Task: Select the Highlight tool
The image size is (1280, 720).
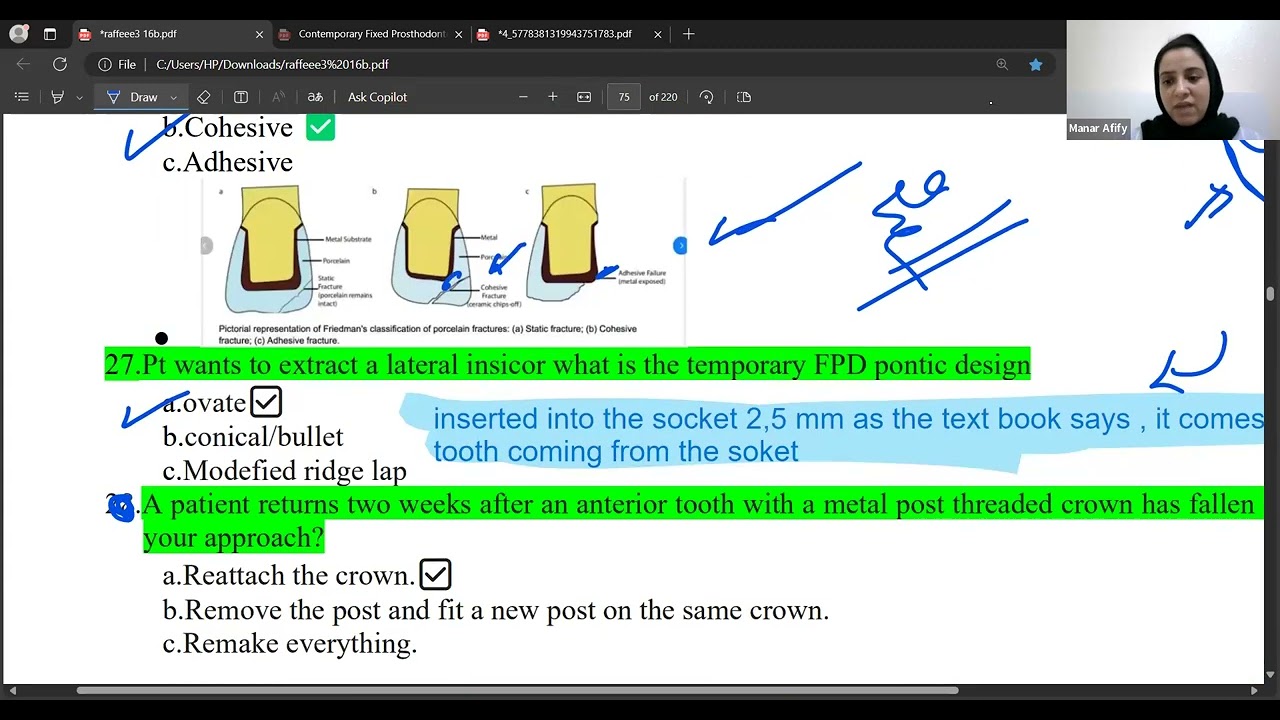Action: coord(57,97)
